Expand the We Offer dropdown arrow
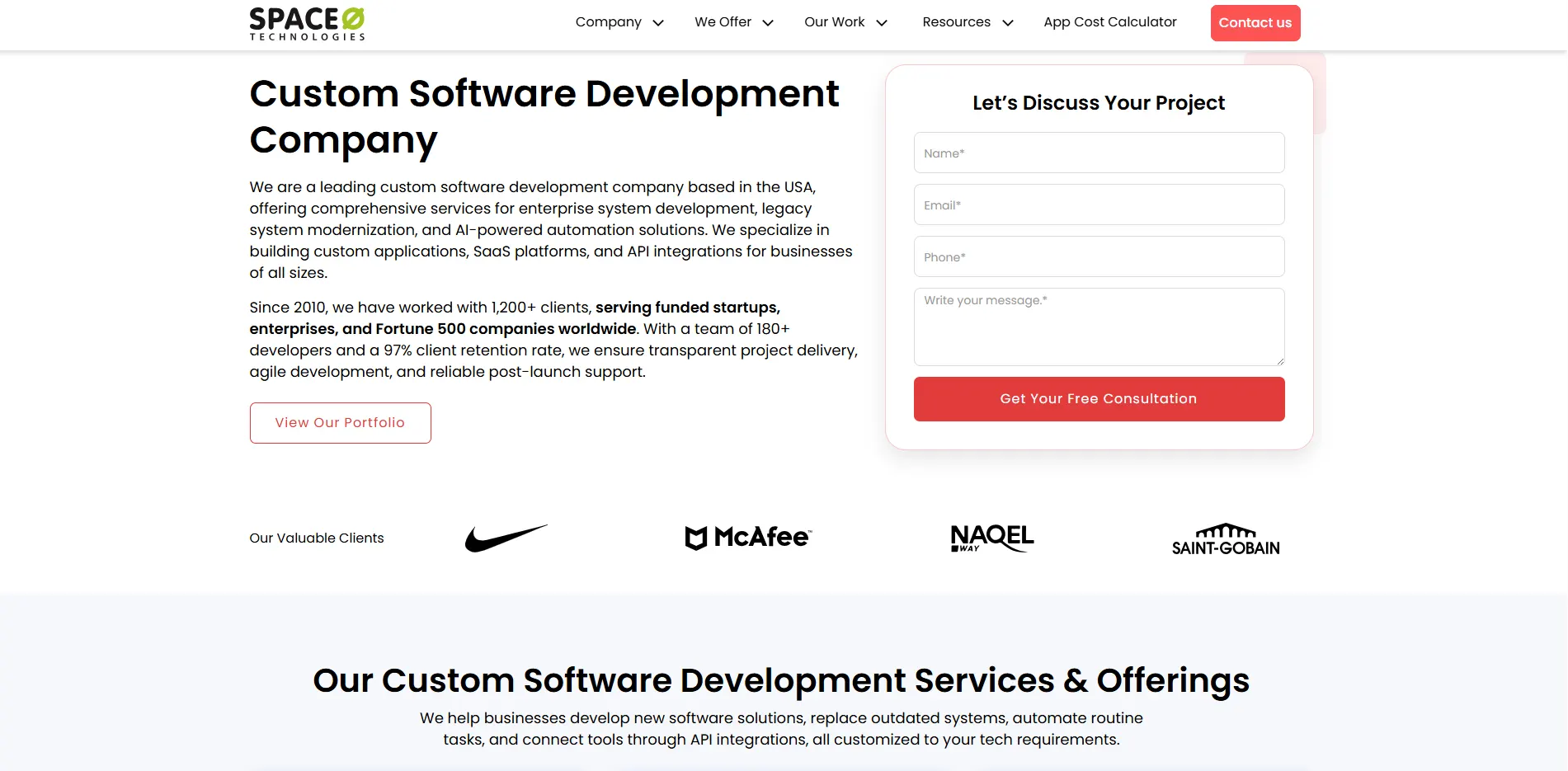The height and width of the screenshot is (771, 1568). pyautogui.click(x=768, y=23)
